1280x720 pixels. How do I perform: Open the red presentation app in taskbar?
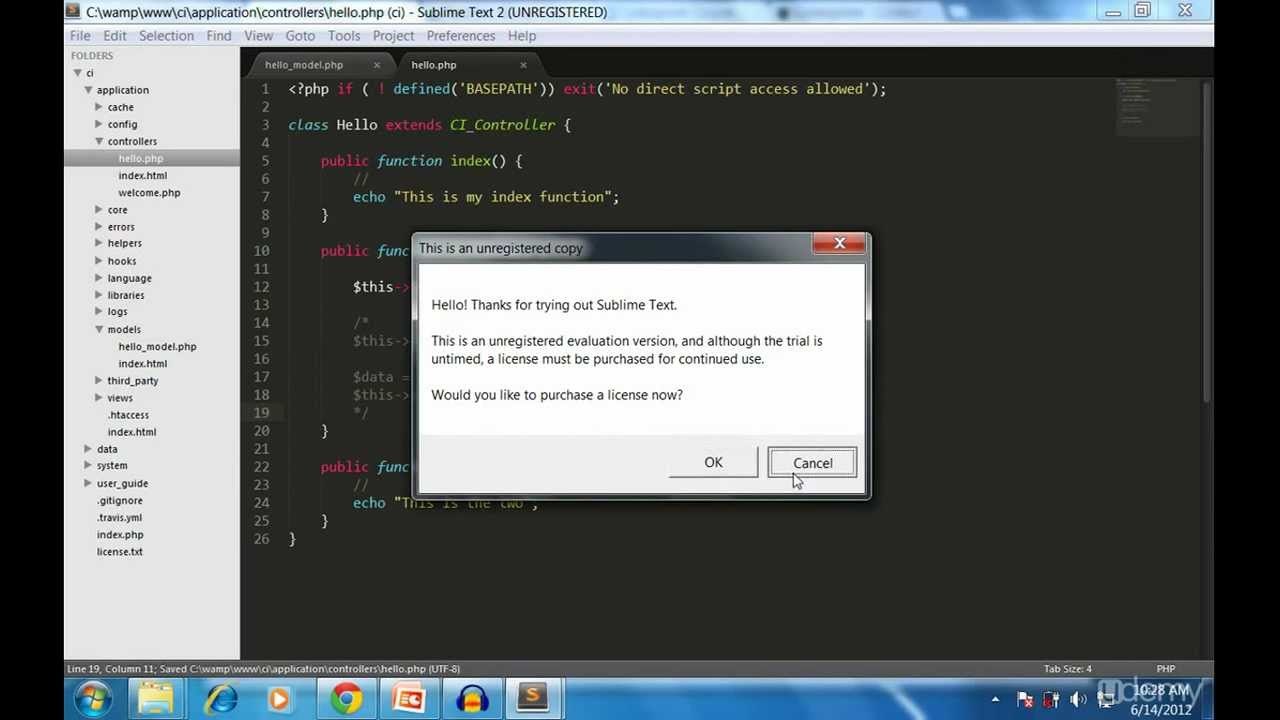409,698
